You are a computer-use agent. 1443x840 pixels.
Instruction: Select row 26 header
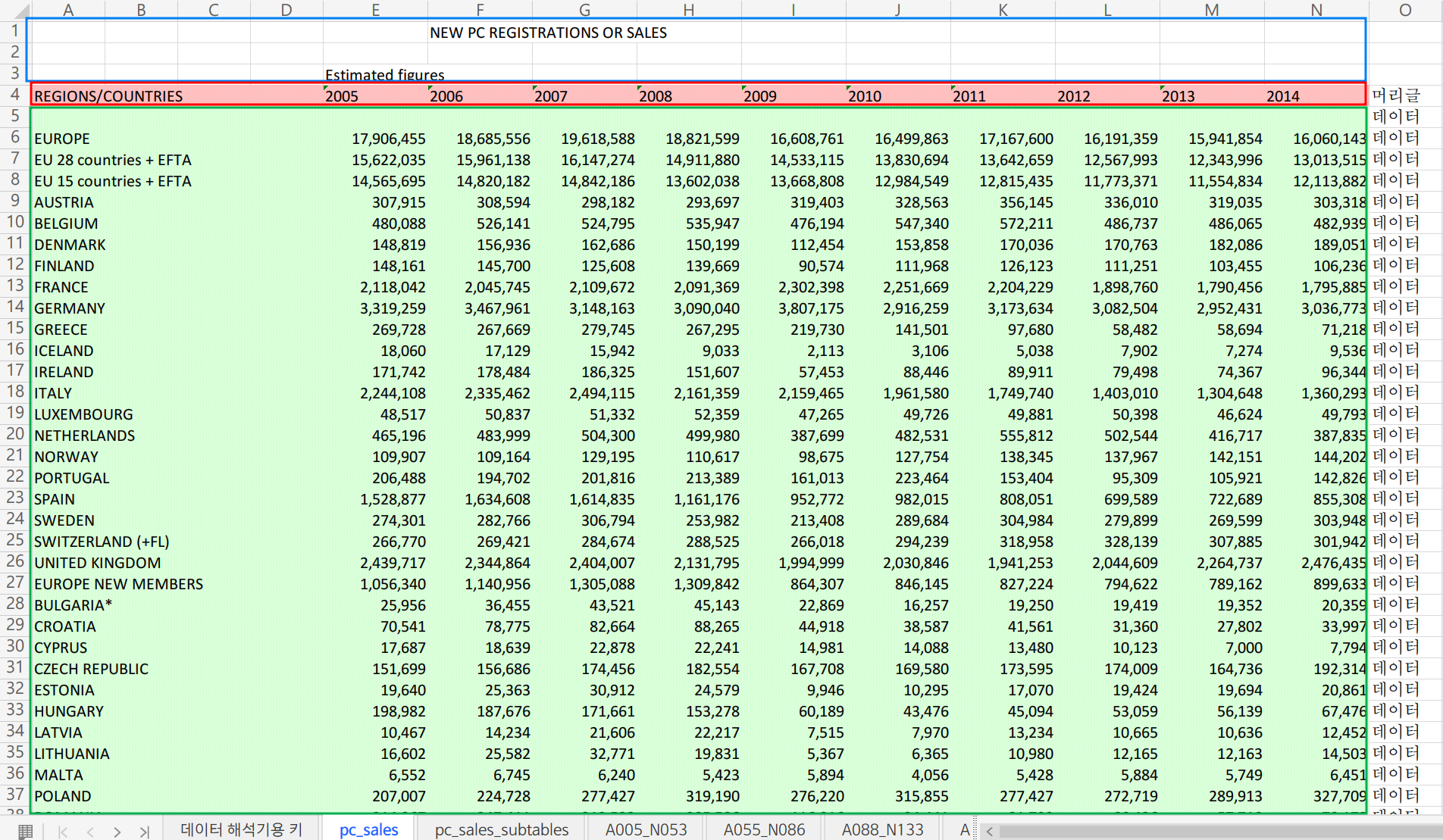tap(14, 561)
